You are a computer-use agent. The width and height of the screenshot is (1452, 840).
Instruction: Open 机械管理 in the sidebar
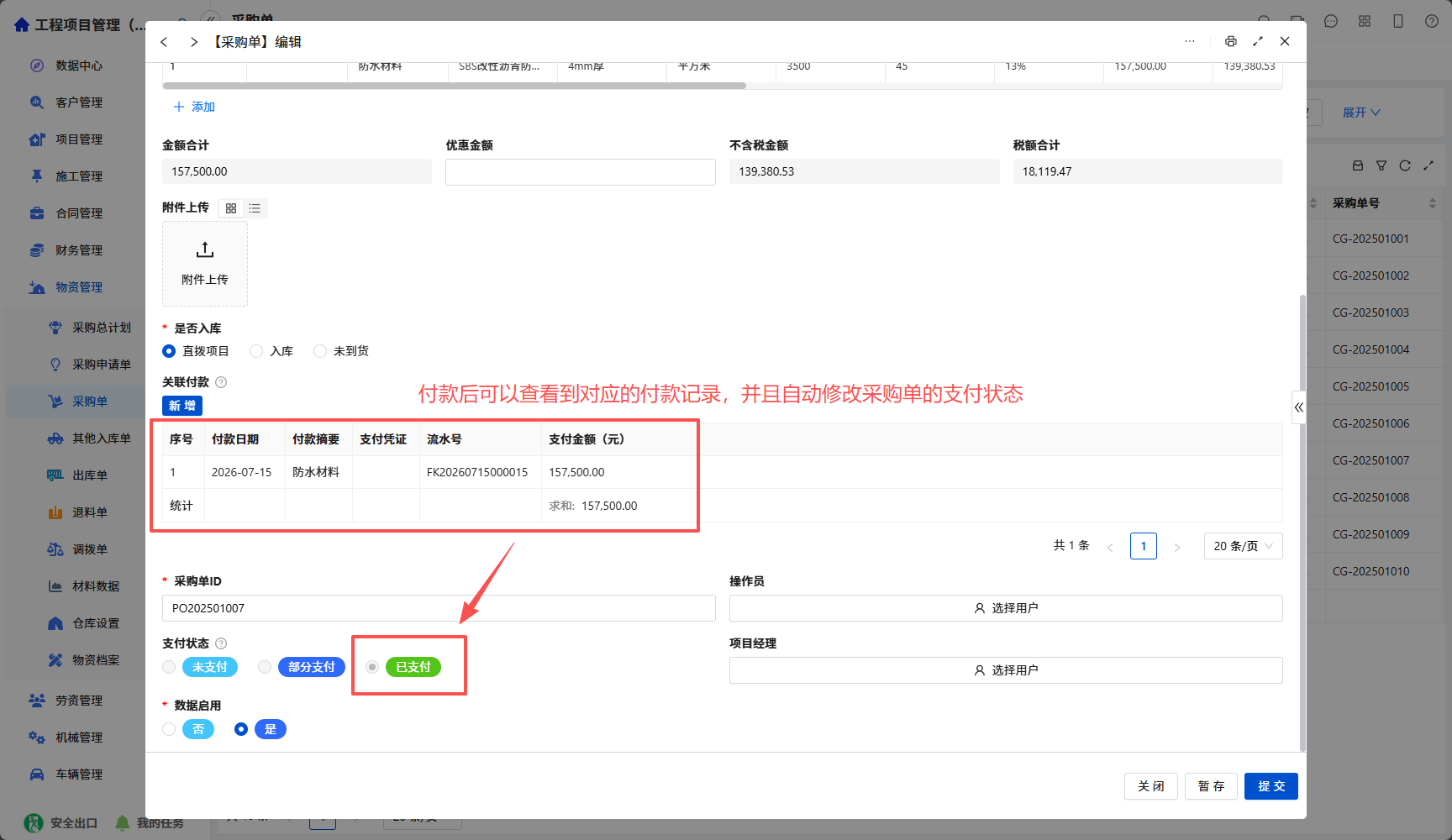[x=78, y=738]
